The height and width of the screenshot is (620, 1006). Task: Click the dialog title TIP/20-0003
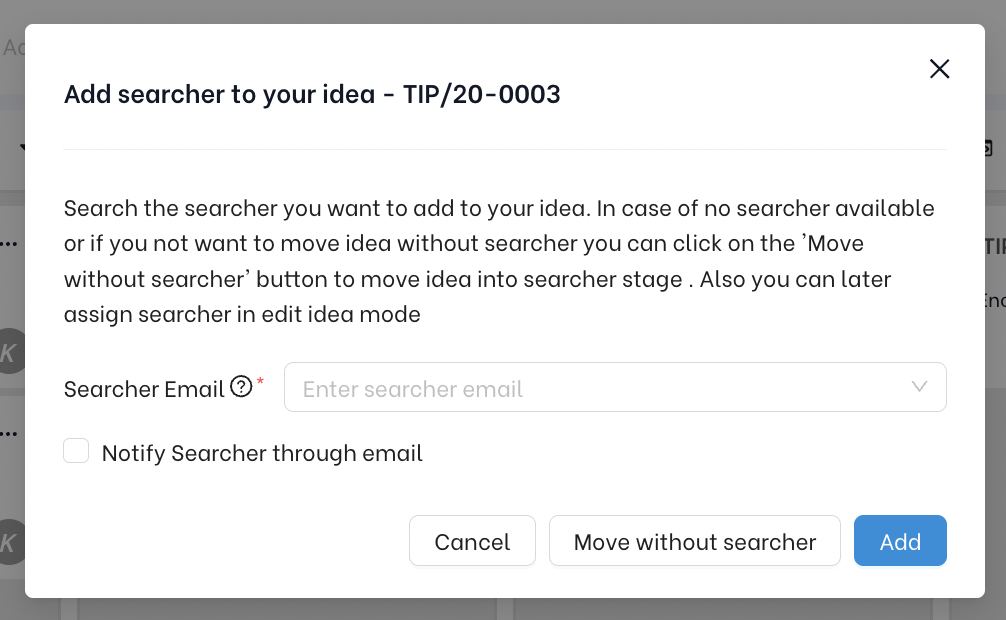pyautogui.click(x=481, y=94)
